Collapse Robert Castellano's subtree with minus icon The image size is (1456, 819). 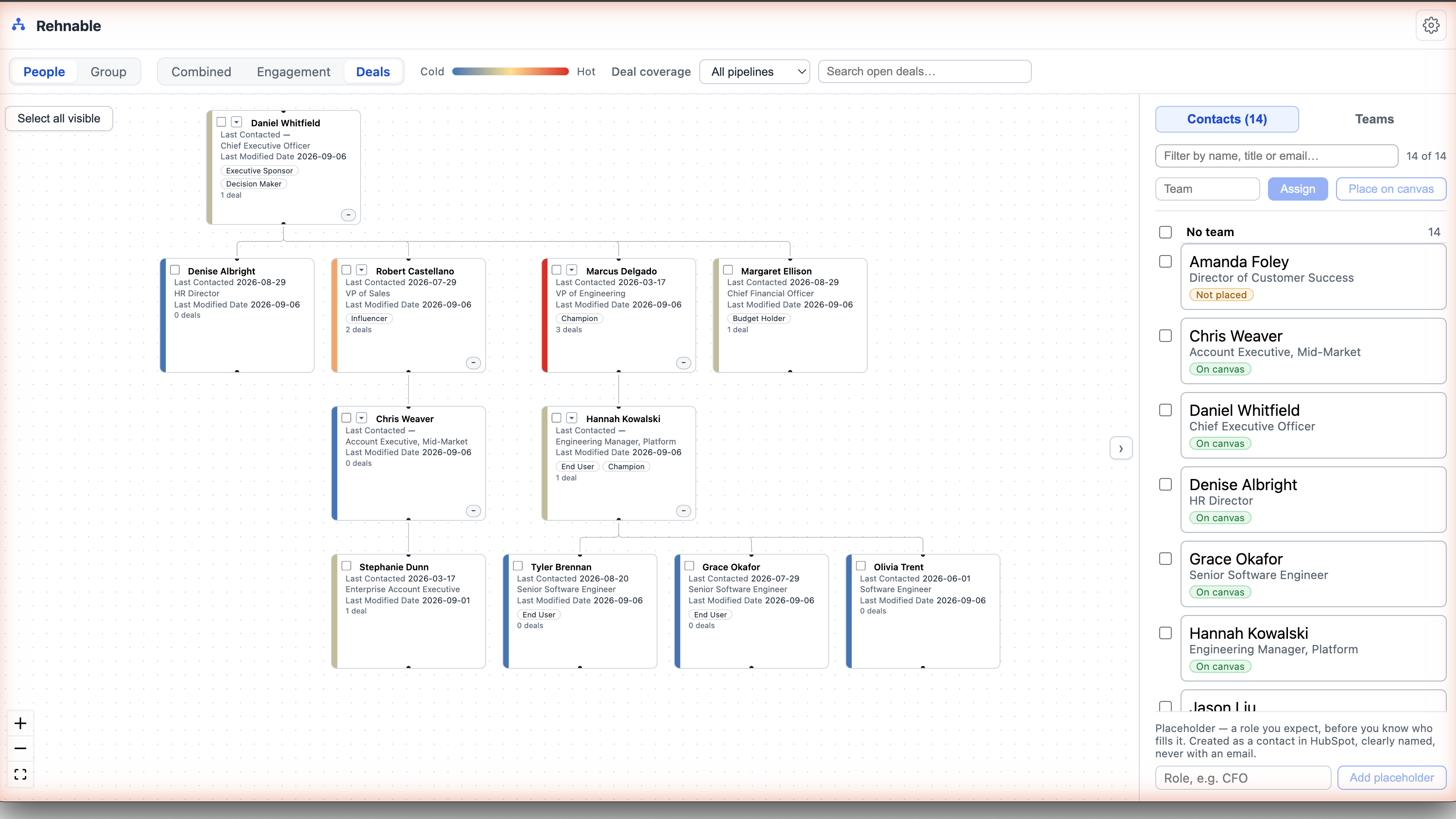coord(473,363)
